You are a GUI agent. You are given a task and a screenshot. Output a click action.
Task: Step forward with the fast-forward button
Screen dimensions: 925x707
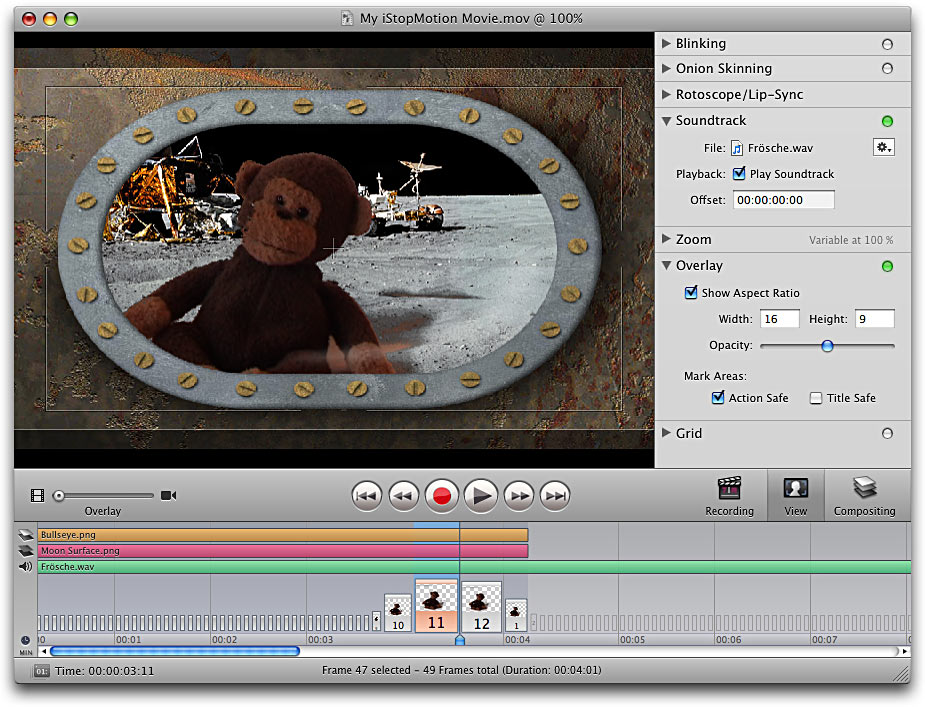519,496
